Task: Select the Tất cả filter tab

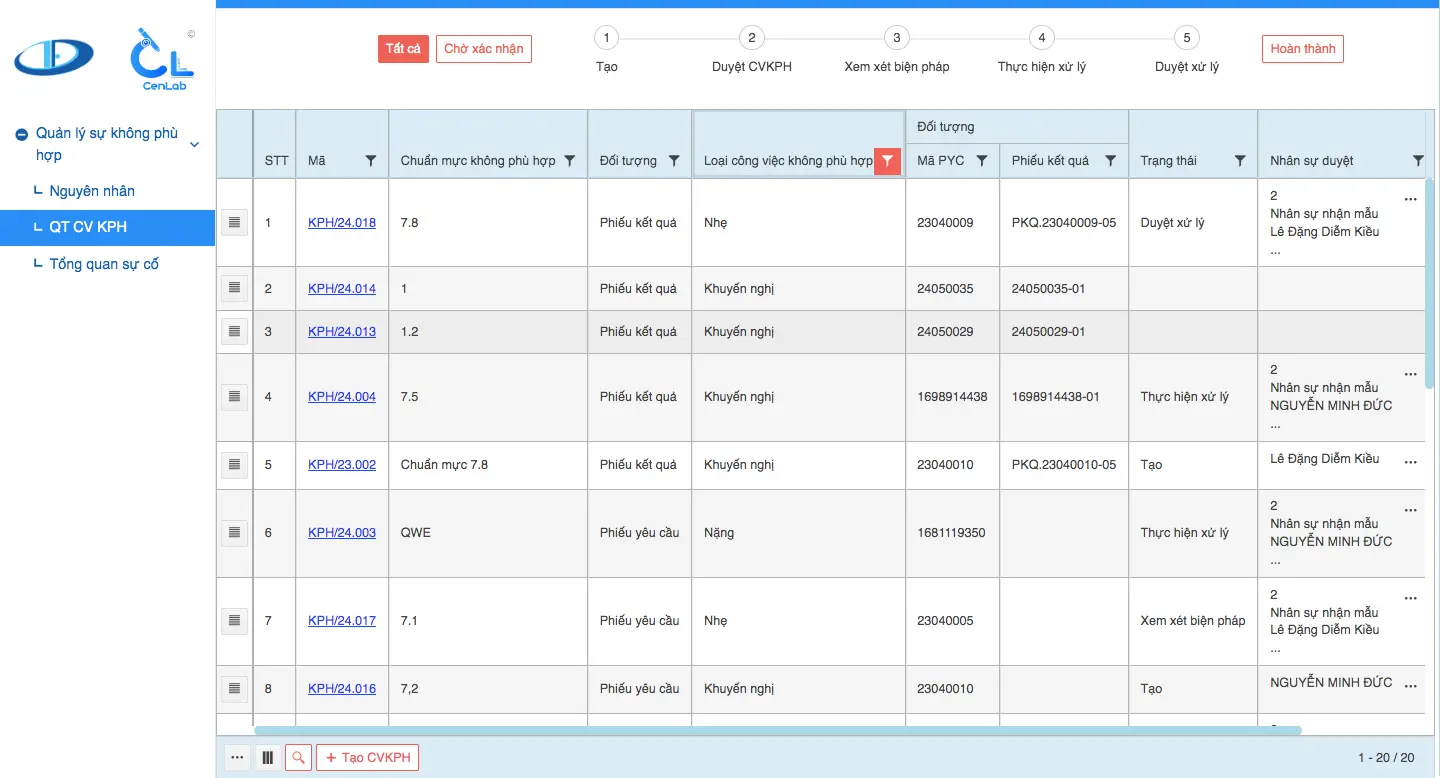Action: tap(403, 49)
